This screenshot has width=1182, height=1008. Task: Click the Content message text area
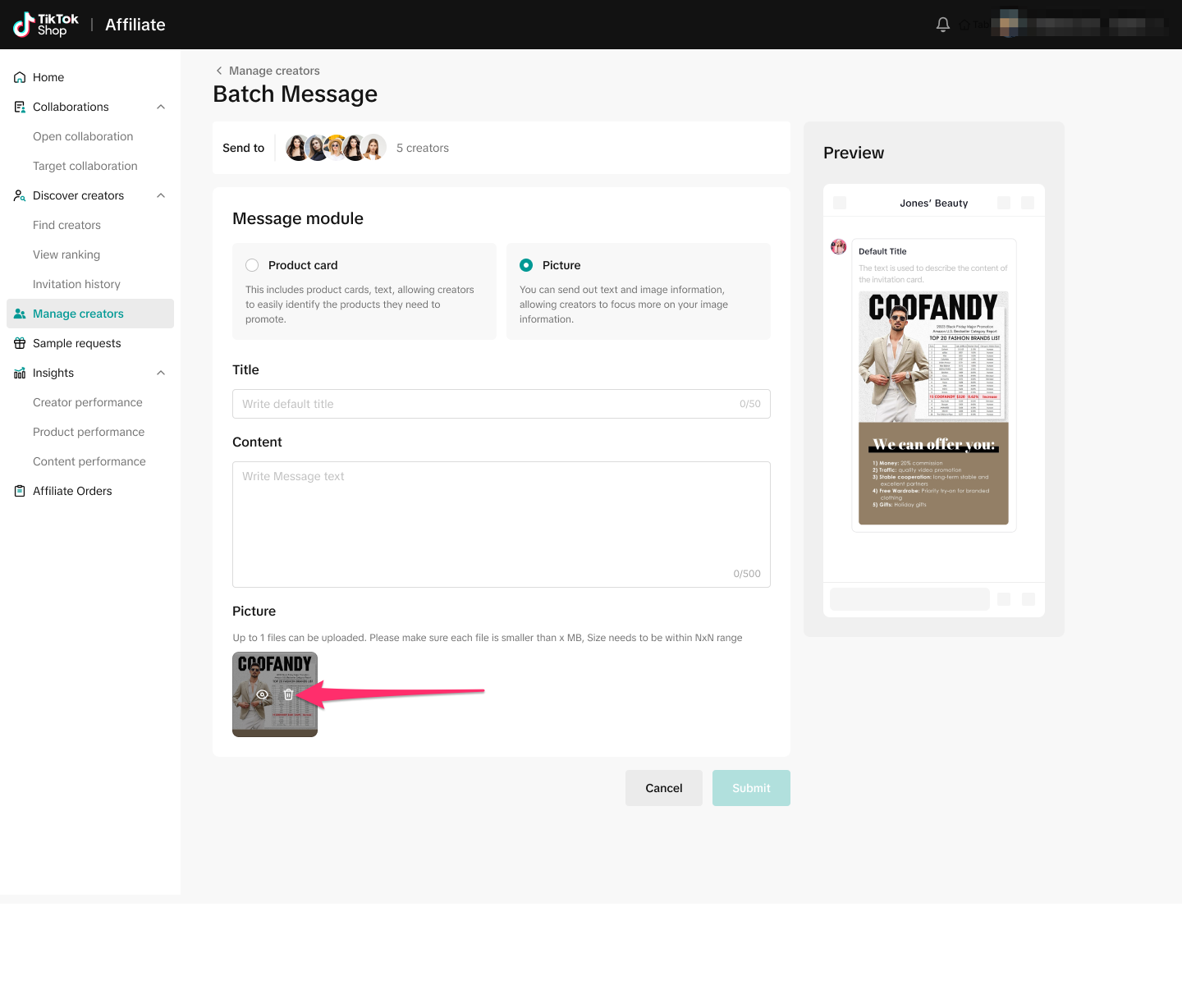click(x=501, y=524)
